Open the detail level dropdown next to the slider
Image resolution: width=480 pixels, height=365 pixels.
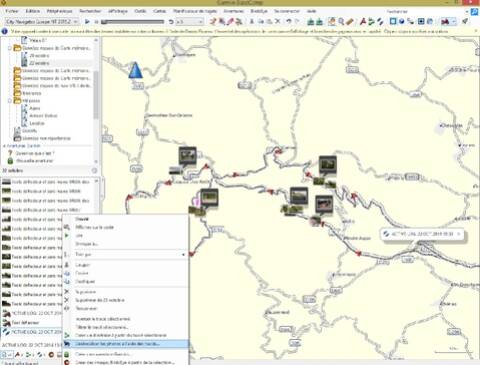click(190, 22)
